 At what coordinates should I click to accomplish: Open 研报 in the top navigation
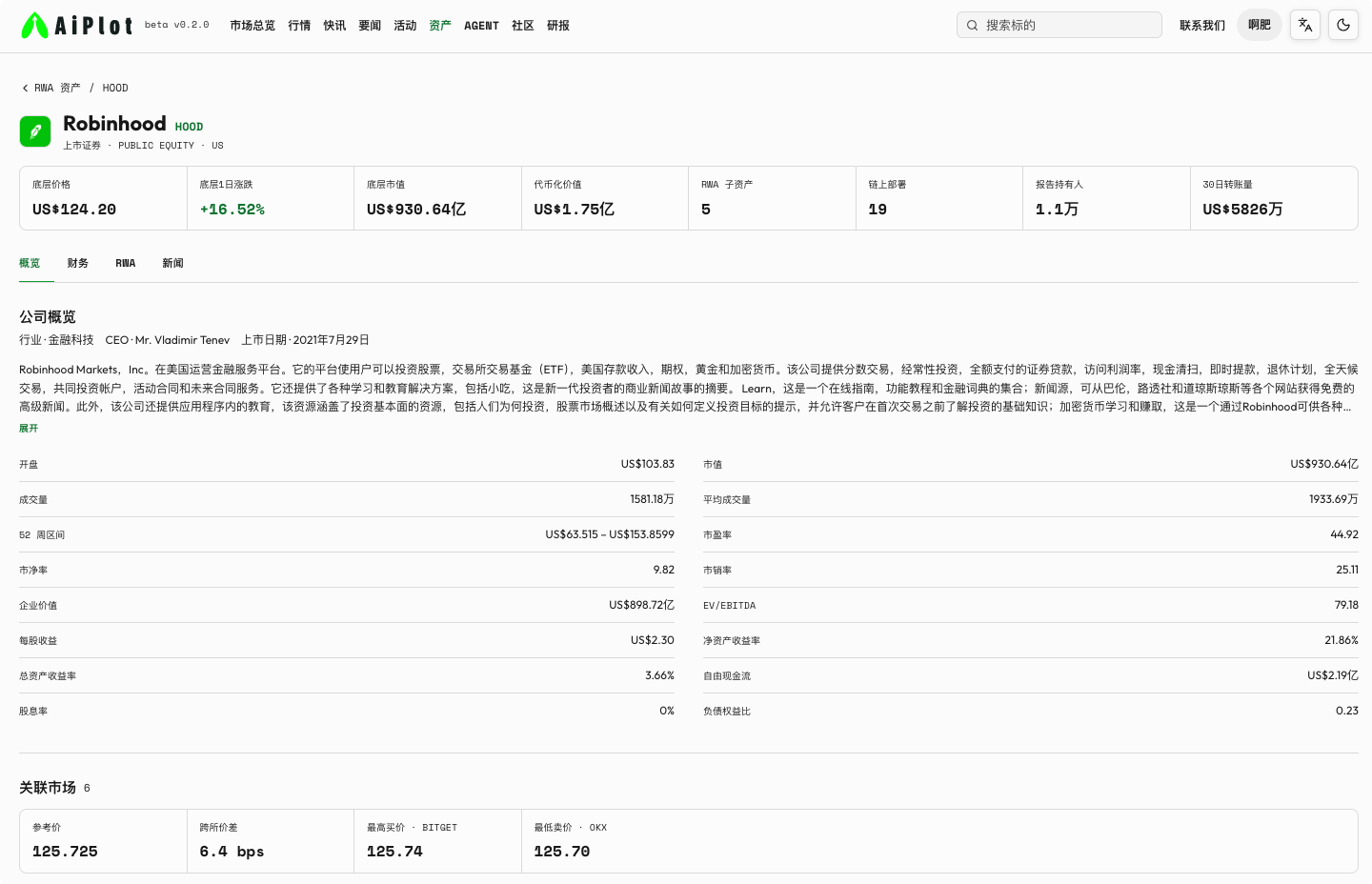pos(558,26)
